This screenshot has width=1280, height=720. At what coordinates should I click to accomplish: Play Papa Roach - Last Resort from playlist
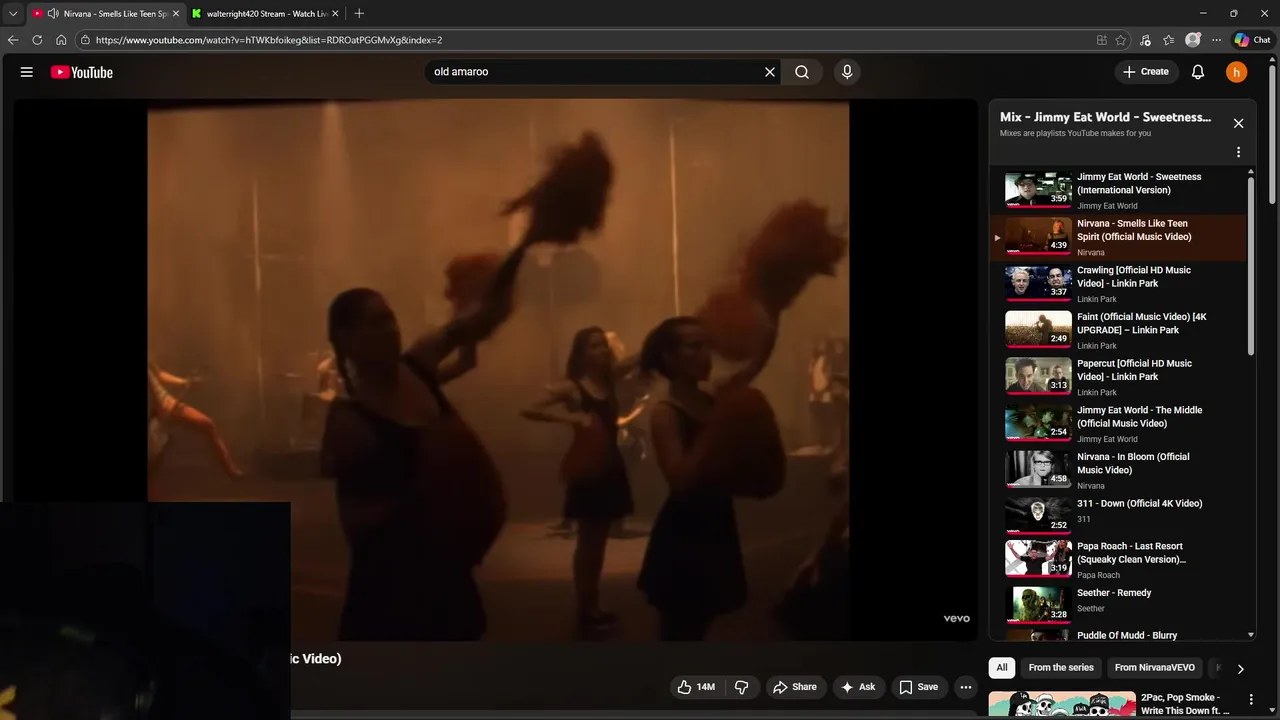(1119, 560)
